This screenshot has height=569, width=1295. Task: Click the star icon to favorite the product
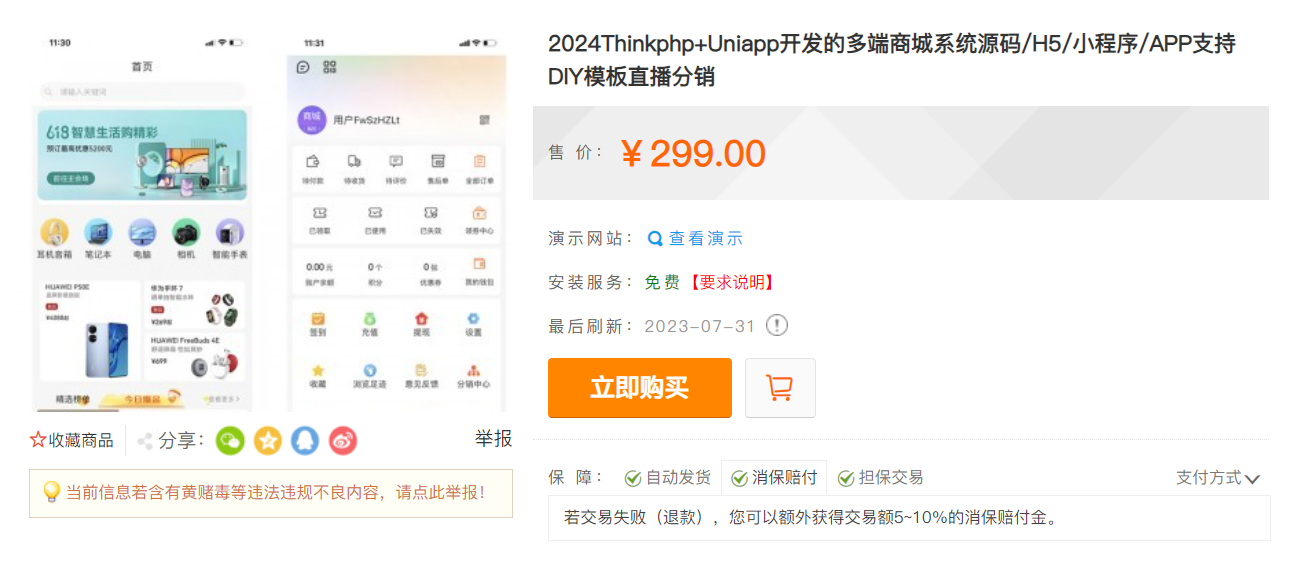(x=38, y=440)
